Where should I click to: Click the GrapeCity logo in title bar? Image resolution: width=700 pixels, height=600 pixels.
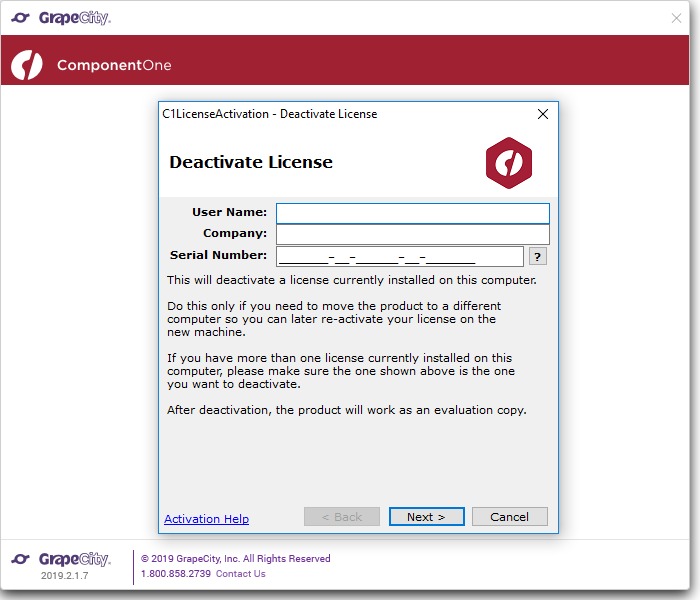(x=61, y=18)
